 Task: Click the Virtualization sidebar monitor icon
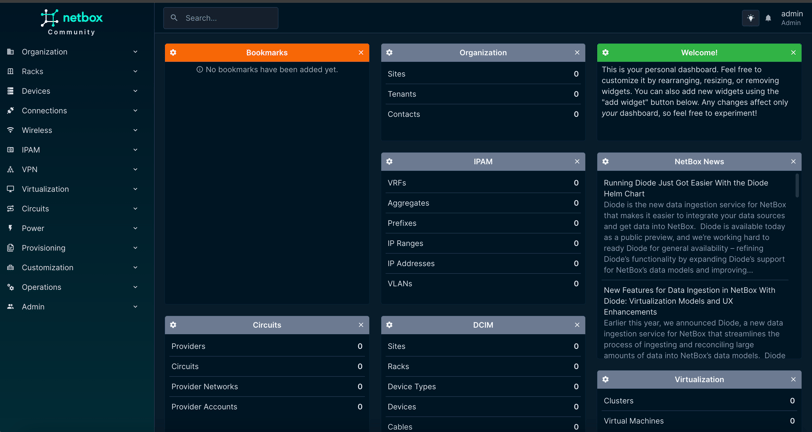(x=10, y=189)
